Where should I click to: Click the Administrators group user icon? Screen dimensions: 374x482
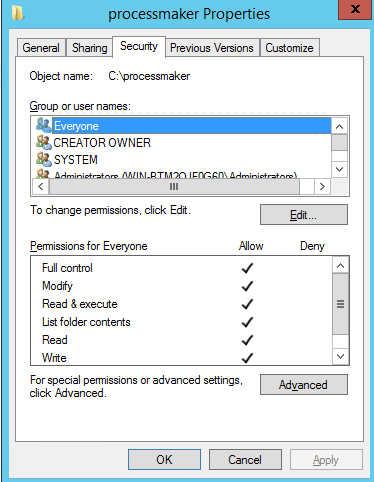click(x=44, y=173)
